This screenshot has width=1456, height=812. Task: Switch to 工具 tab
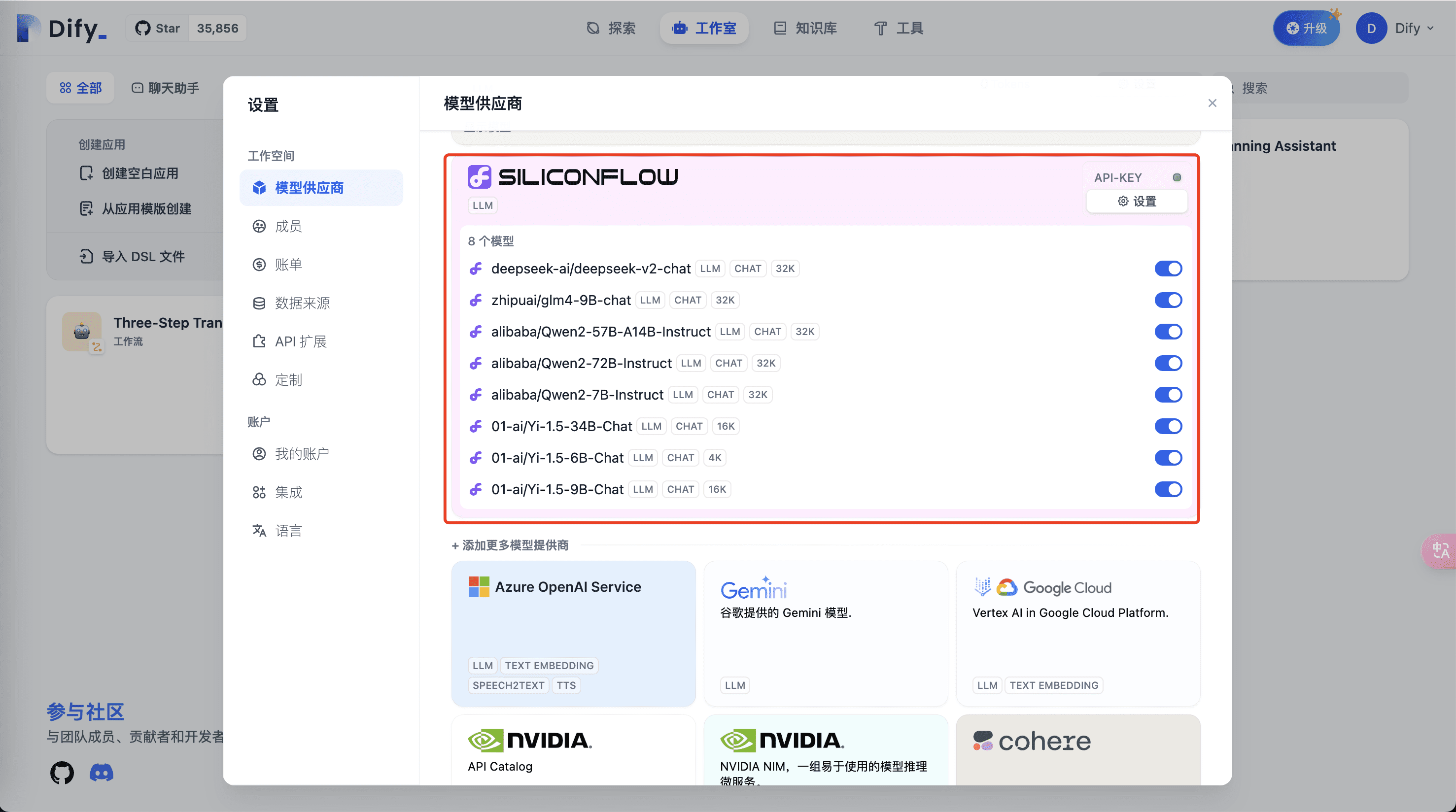[x=898, y=28]
